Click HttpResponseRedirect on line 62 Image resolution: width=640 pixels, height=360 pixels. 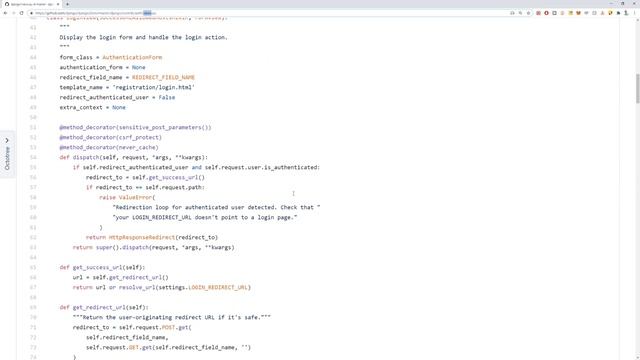coord(142,237)
